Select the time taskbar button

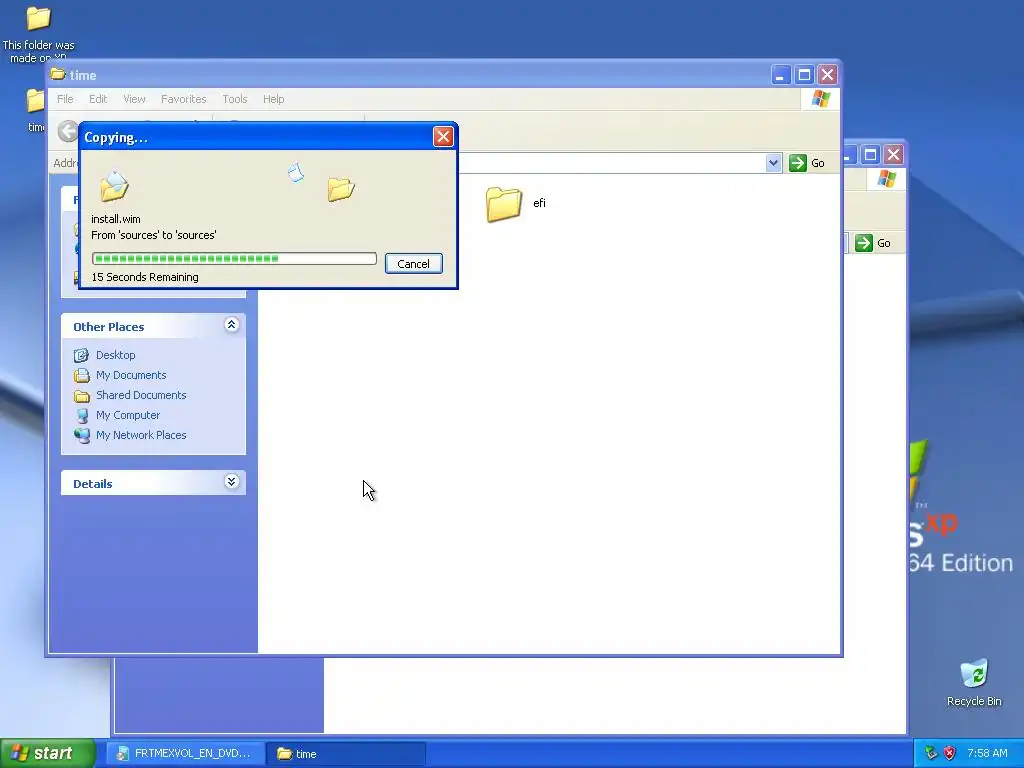coord(347,754)
